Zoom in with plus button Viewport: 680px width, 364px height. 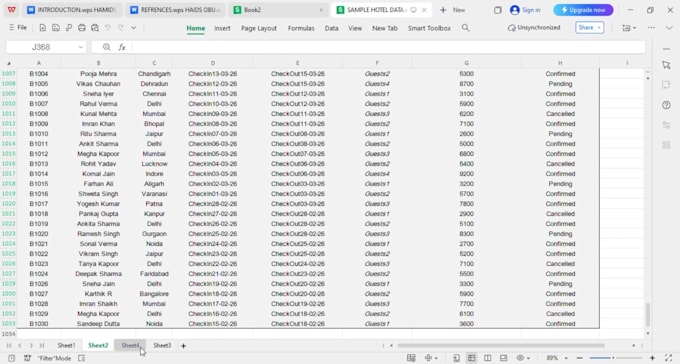click(652, 358)
